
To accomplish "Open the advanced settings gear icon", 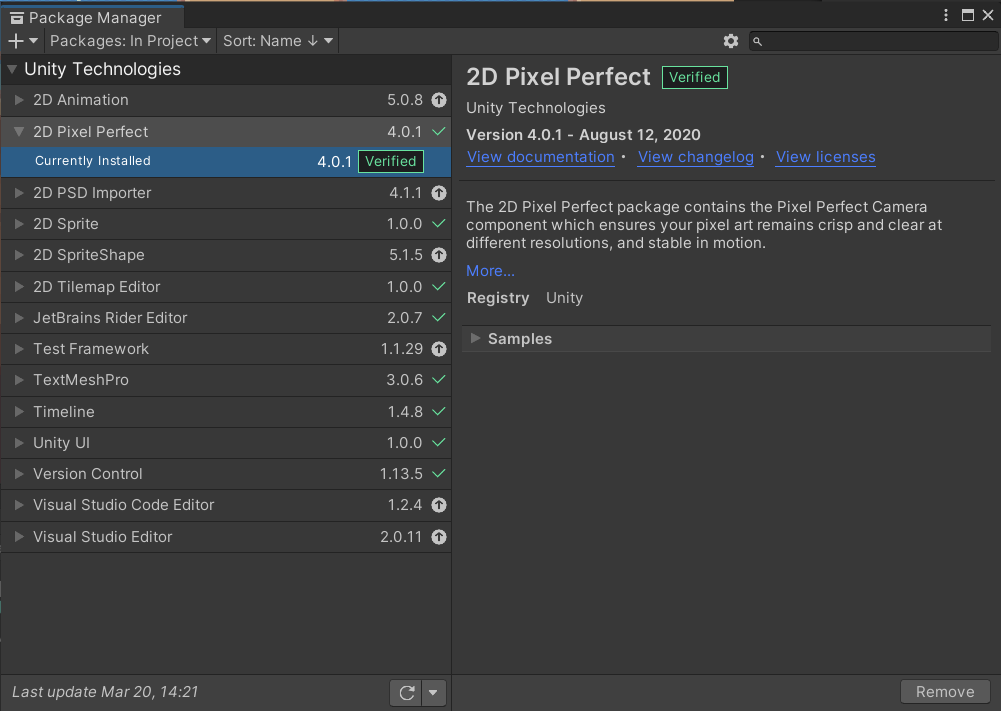I will 730,41.
